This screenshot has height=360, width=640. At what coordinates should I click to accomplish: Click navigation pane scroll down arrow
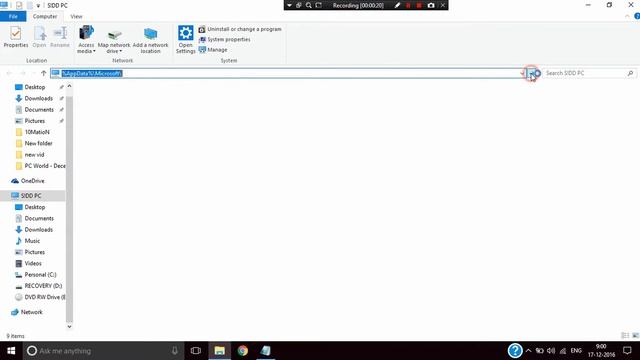[x=69, y=327]
